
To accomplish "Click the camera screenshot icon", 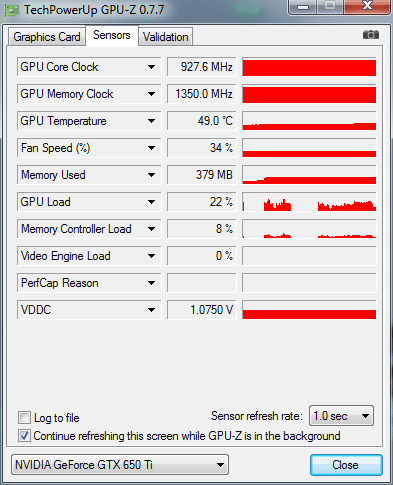I will pos(371,35).
